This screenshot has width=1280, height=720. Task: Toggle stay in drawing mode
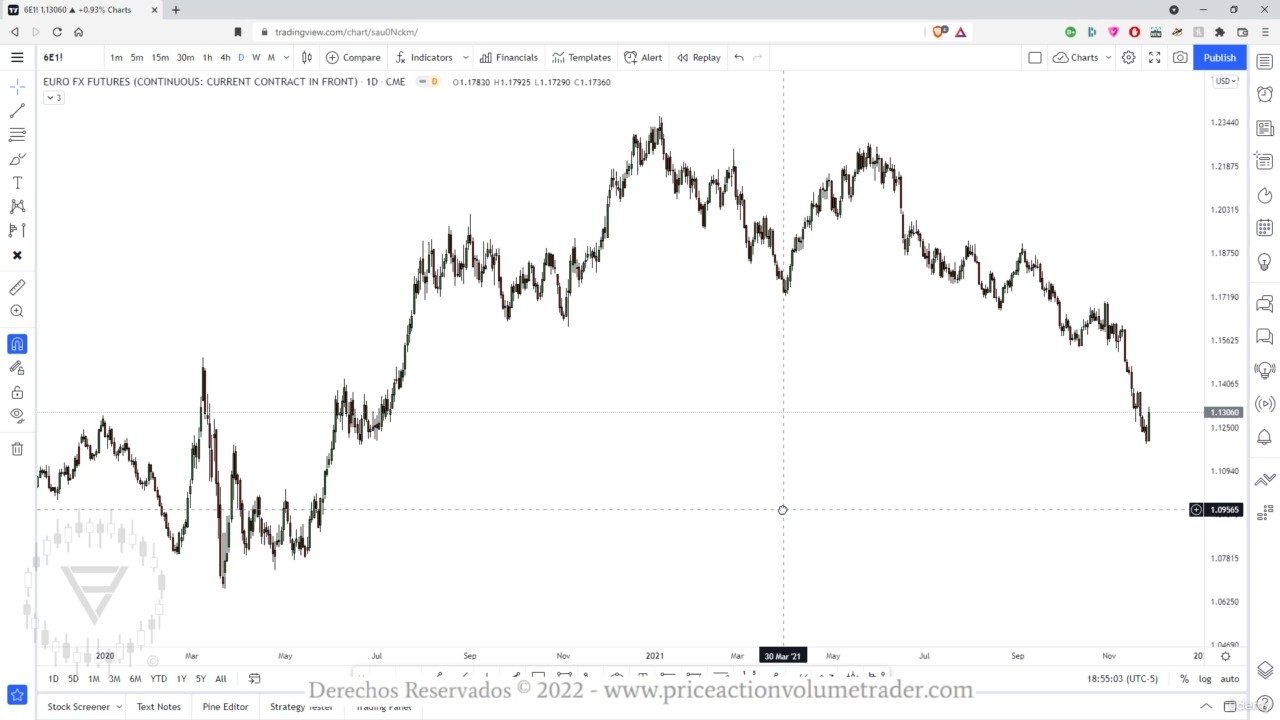pos(17,368)
